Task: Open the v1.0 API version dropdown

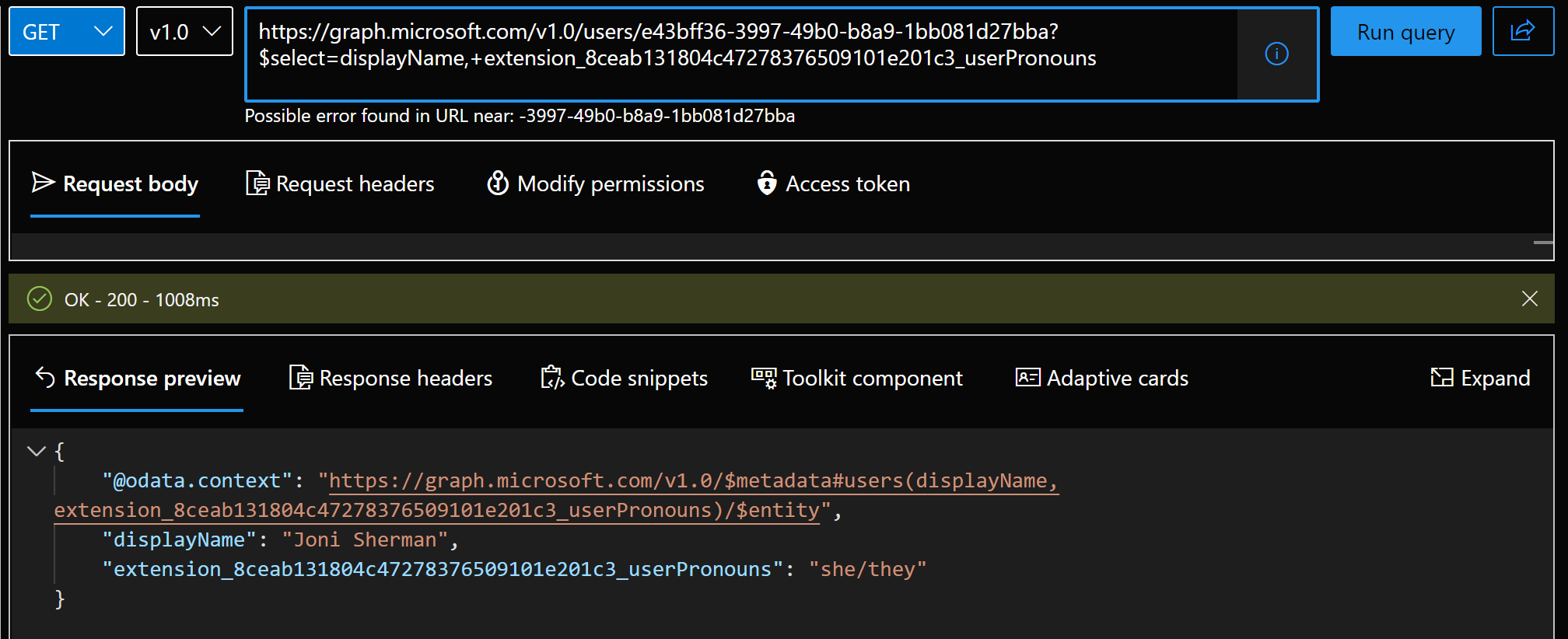Action: point(184,32)
